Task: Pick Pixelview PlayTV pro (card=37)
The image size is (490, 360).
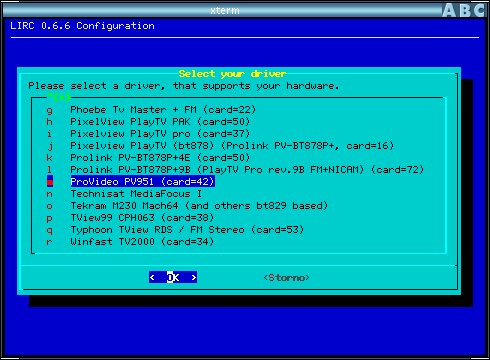Action: (x=160, y=134)
